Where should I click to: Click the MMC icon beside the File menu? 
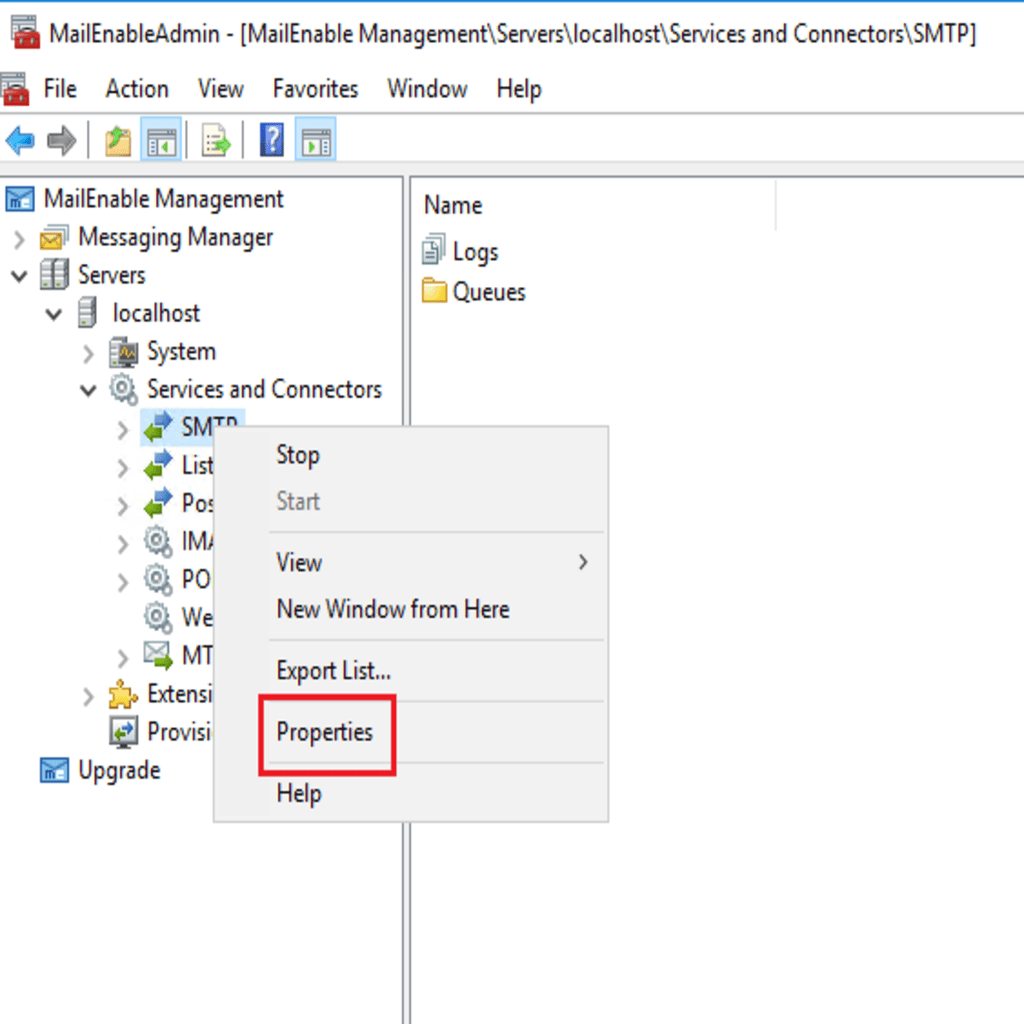coord(16,89)
